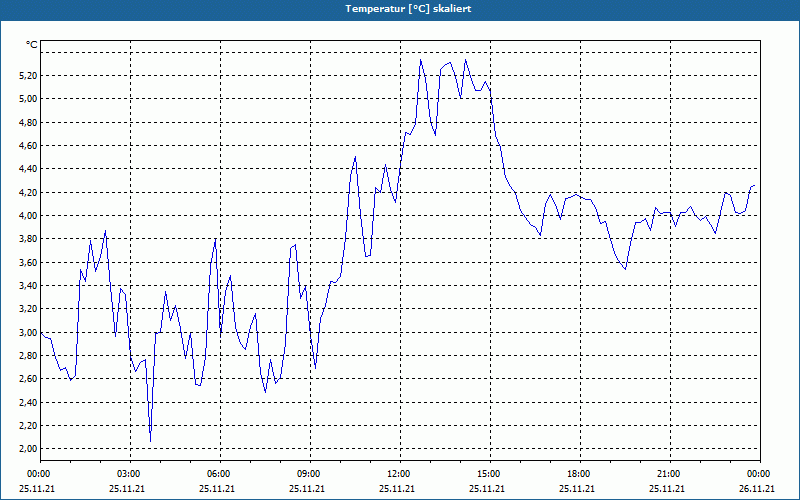Click the 12:00 time axis label

(x=400, y=474)
